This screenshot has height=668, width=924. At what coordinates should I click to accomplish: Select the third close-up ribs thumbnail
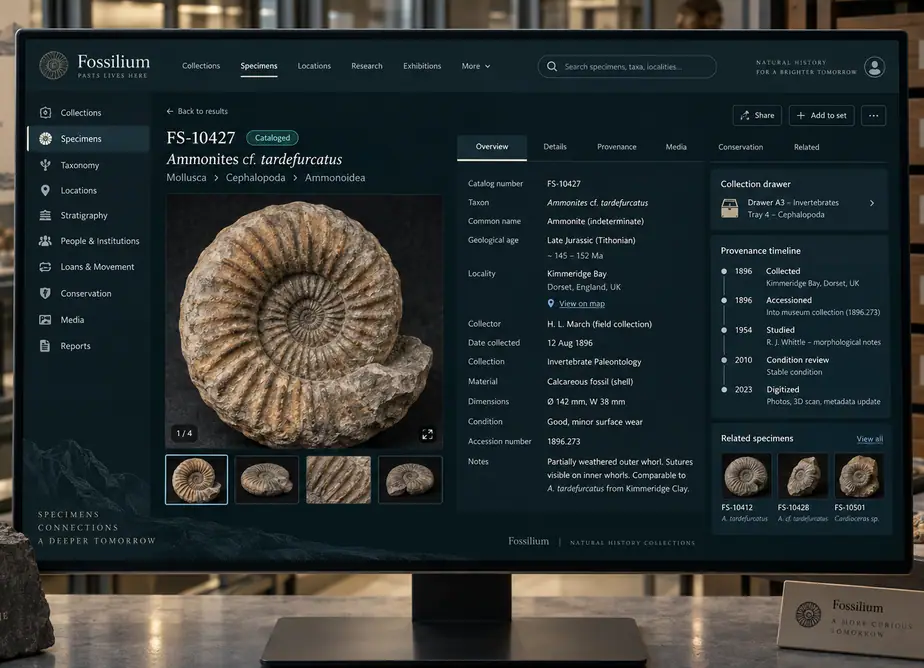click(338, 479)
